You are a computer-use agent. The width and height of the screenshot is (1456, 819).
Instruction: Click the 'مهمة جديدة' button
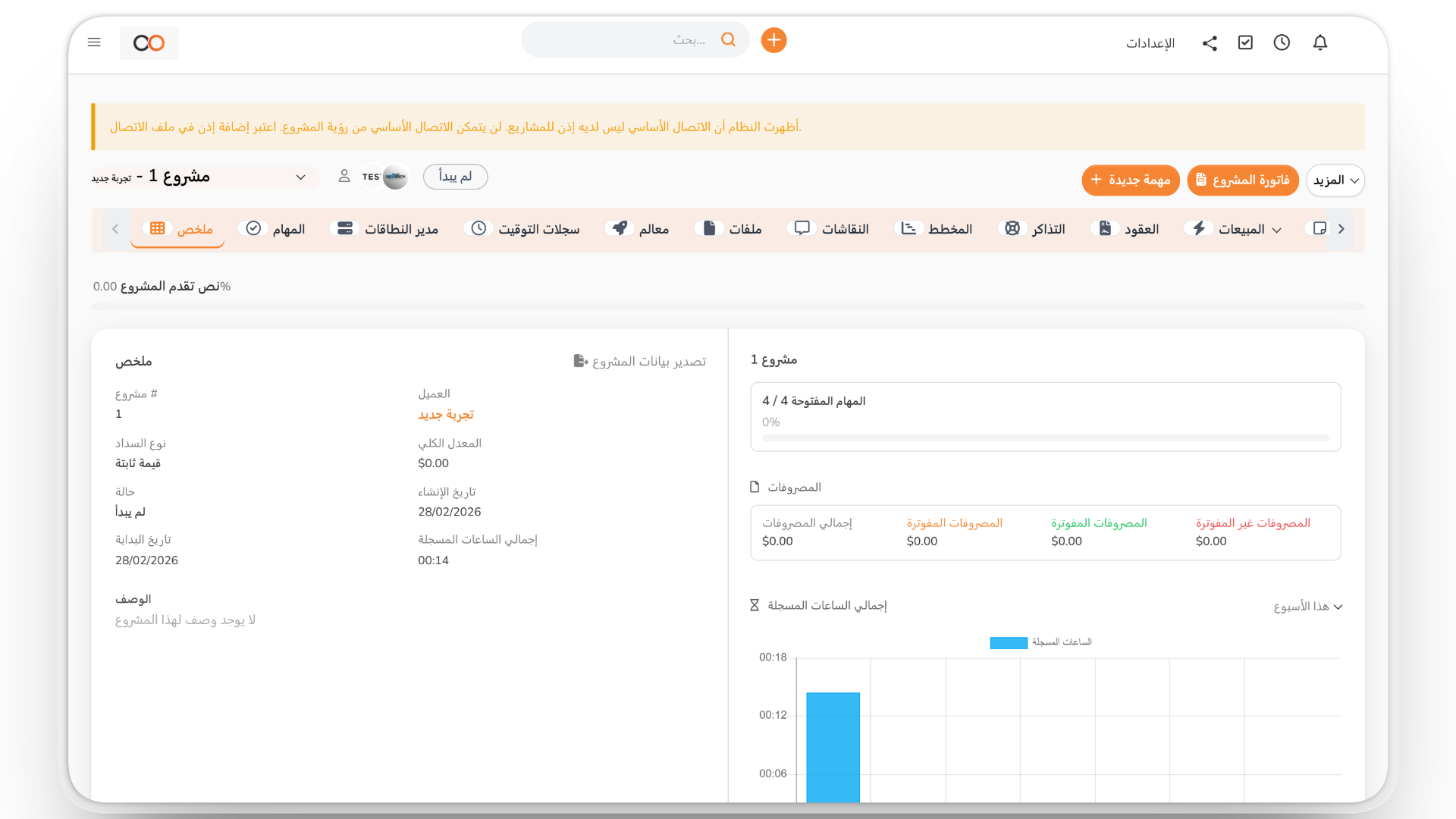(x=1130, y=180)
